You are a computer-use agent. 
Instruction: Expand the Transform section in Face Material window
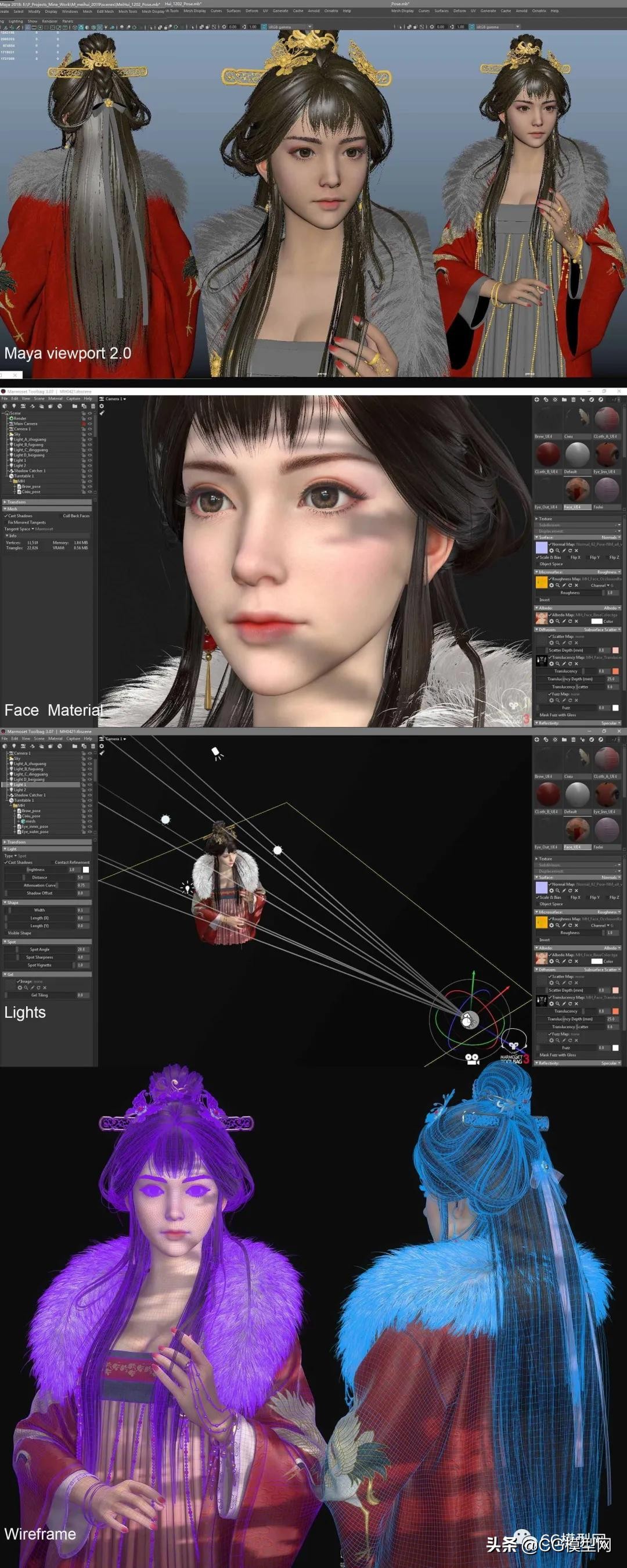pos(47,503)
